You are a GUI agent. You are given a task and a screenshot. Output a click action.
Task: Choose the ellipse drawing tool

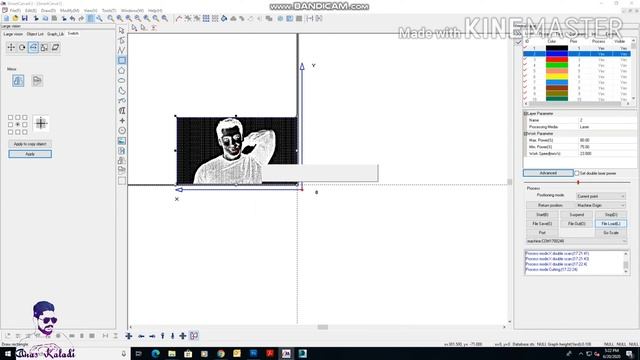[122, 80]
